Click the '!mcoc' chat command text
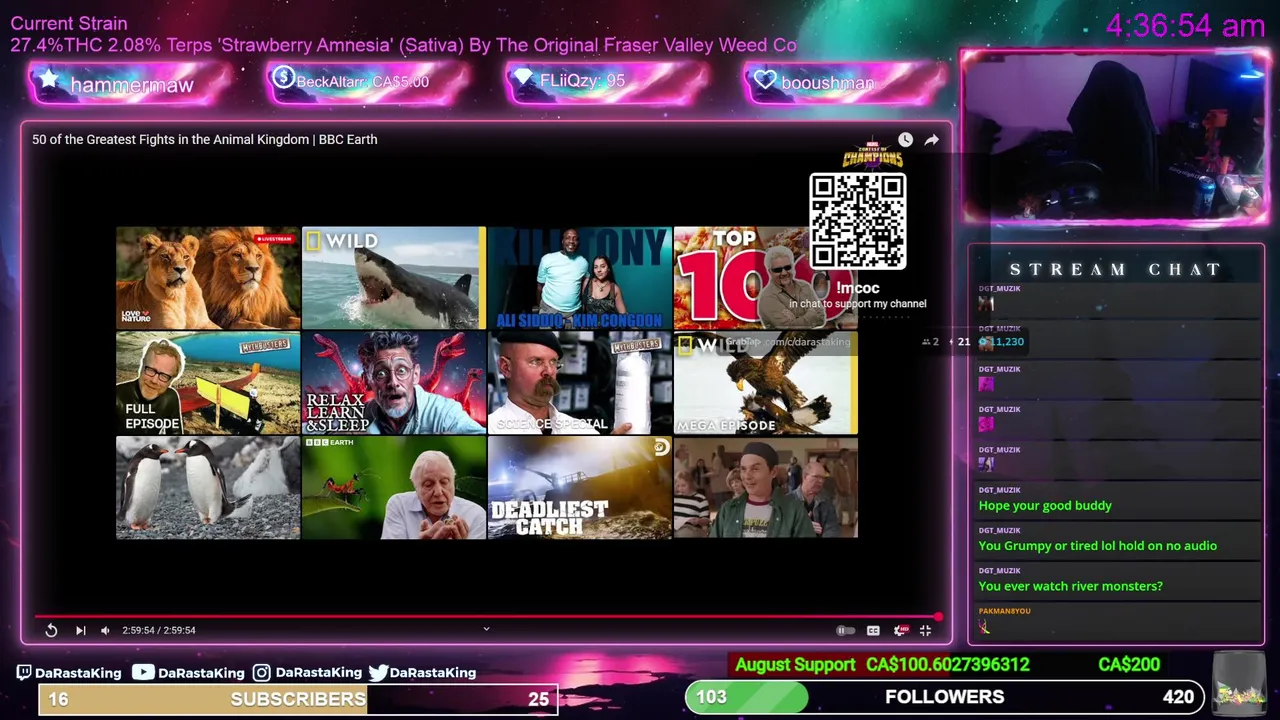The width and height of the screenshot is (1280, 720). click(857, 288)
